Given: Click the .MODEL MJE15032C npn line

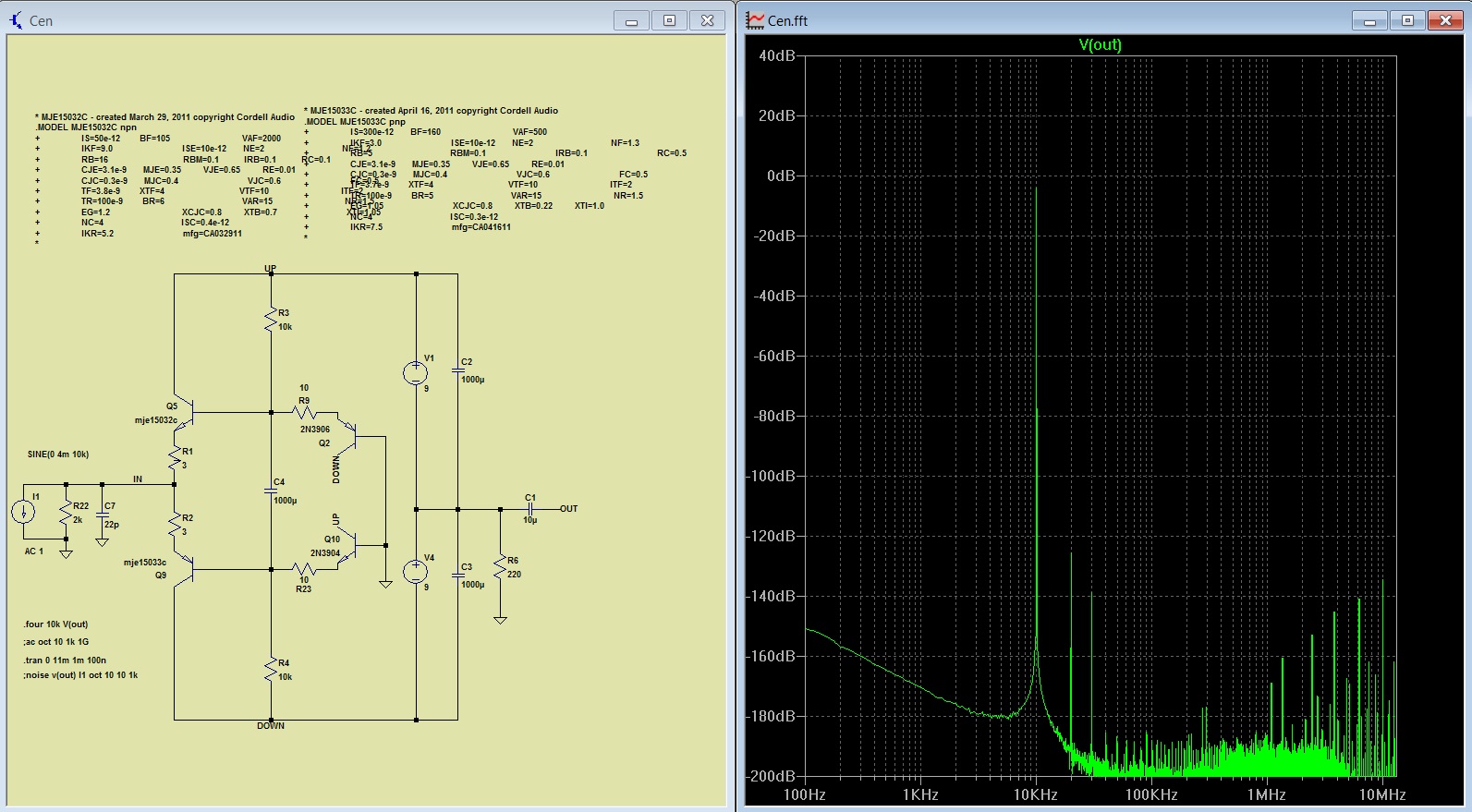Looking at the screenshot, I should [86, 127].
